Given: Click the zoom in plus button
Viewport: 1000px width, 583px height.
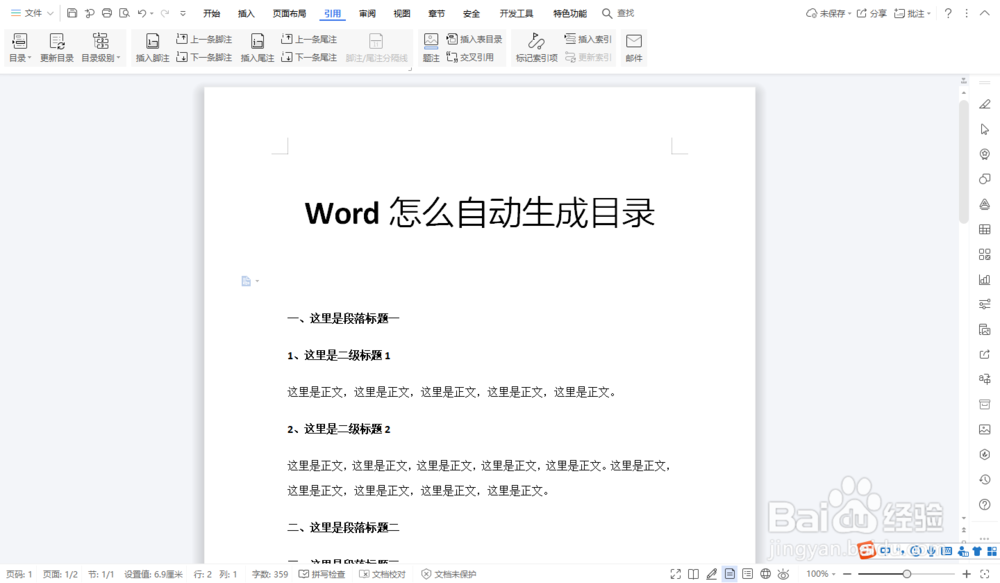Looking at the screenshot, I should coord(966,574).
